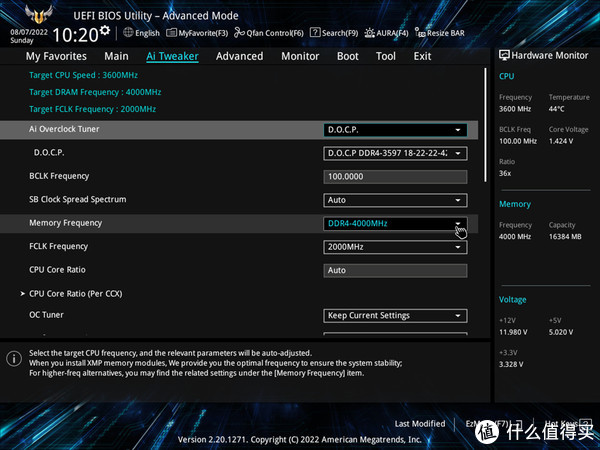This screenshot has height=450, width=600.
Task: Open Qfan Control(F6)
Action: (x=269, y=33)
